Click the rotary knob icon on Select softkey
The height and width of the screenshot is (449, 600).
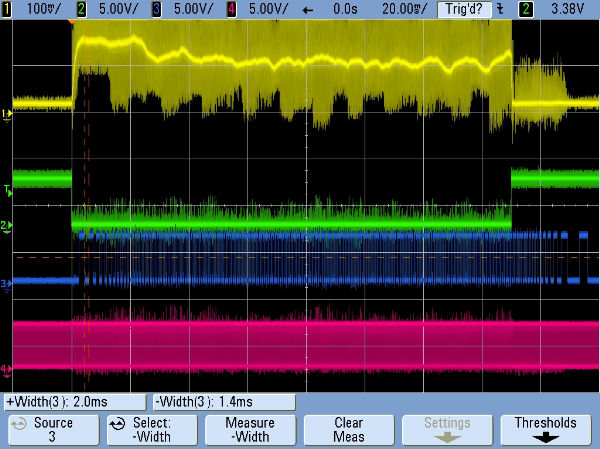[117, 424]
